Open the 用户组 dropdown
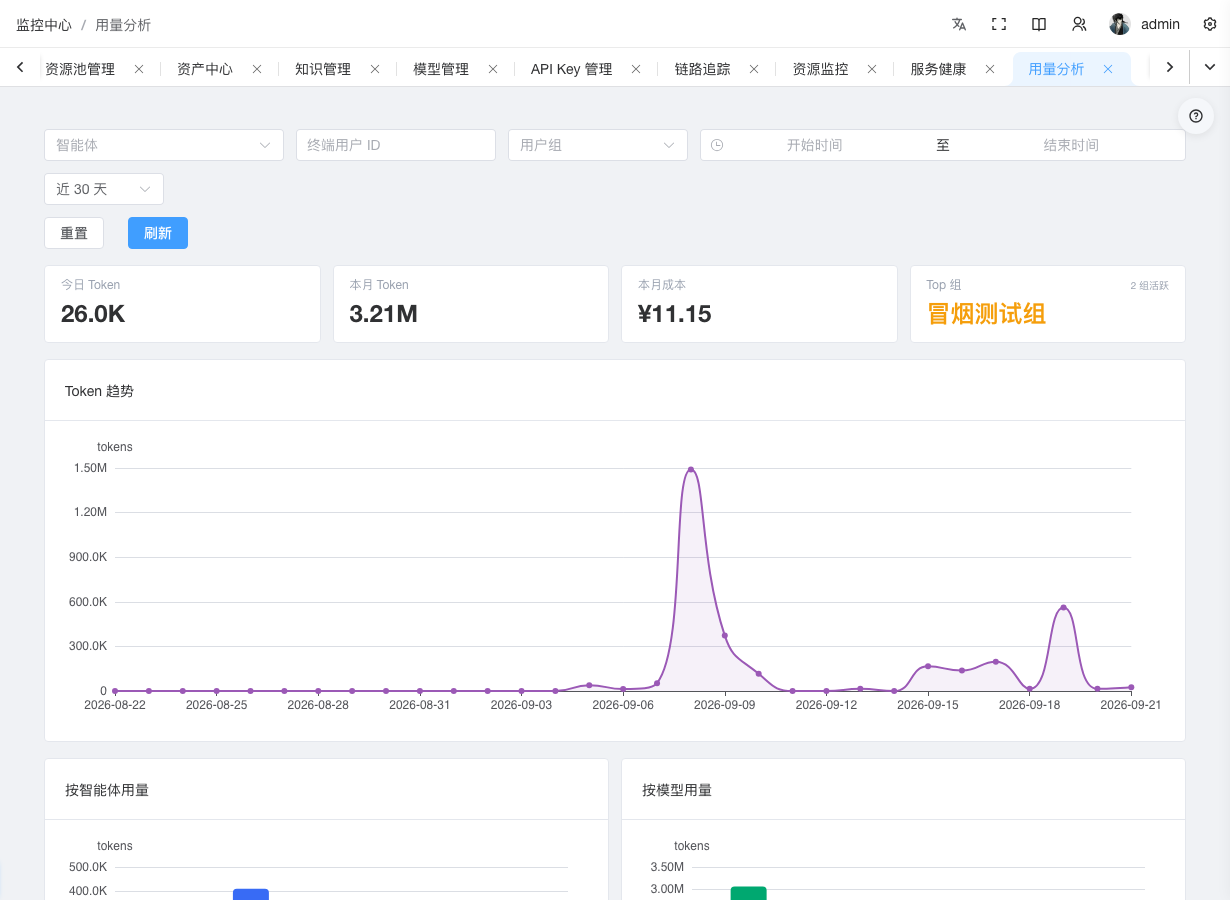Viewport: 1230px width, 900px height. click(598, 145)
